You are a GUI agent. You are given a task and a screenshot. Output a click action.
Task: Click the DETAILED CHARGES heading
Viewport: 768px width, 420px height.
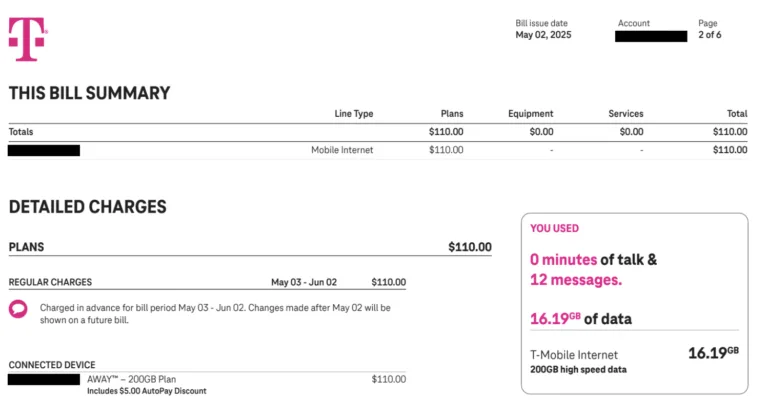pos(87,207)
